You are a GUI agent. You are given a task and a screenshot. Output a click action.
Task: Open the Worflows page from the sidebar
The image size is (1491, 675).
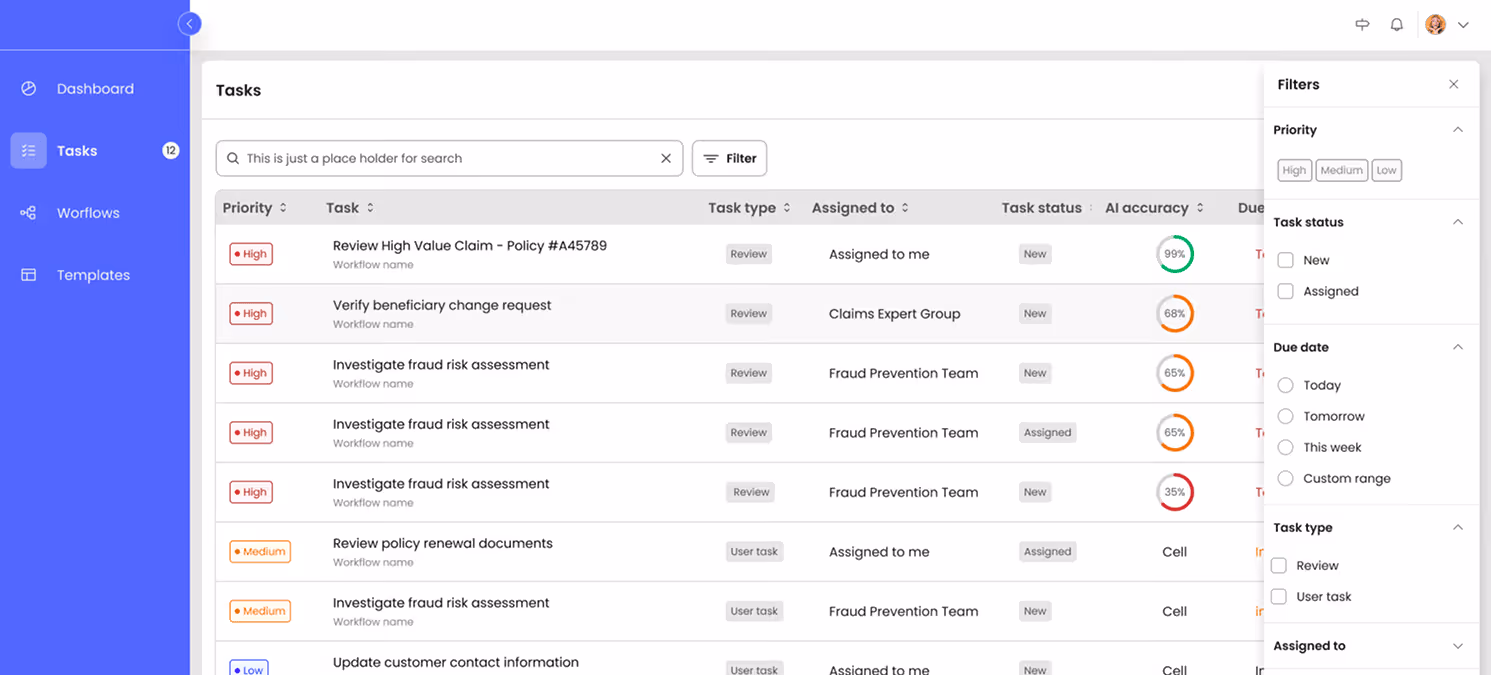(x=88, y=212)
